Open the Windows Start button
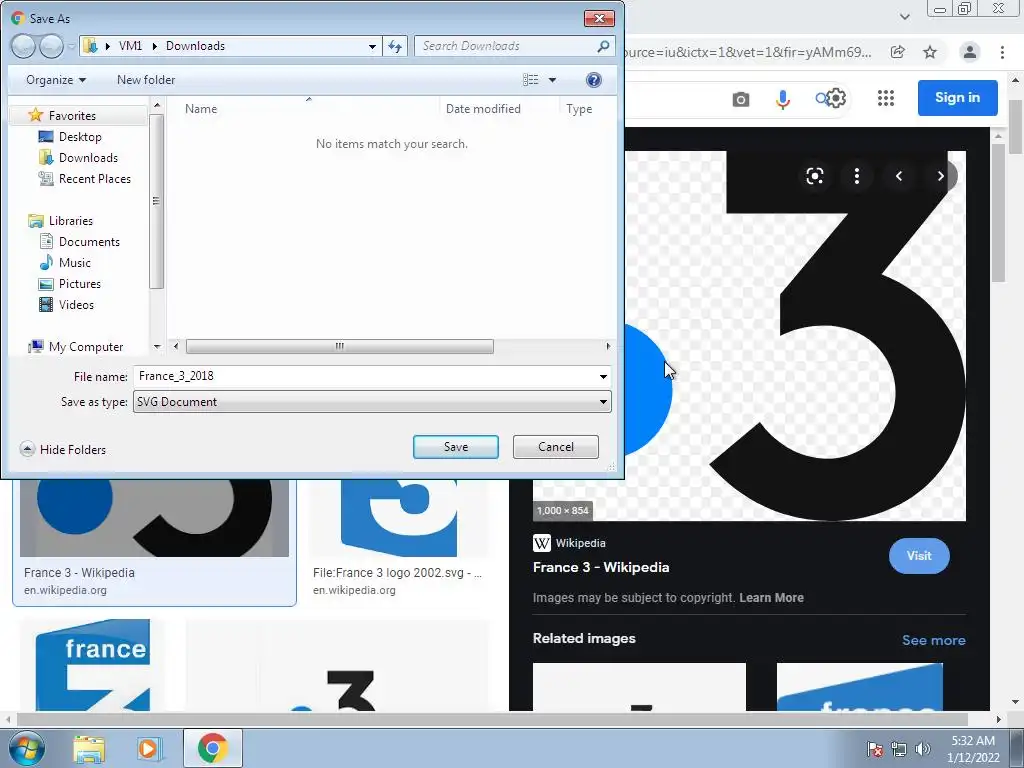The height and width of the screenshot is (768, 1024). (x=26, y=748)
